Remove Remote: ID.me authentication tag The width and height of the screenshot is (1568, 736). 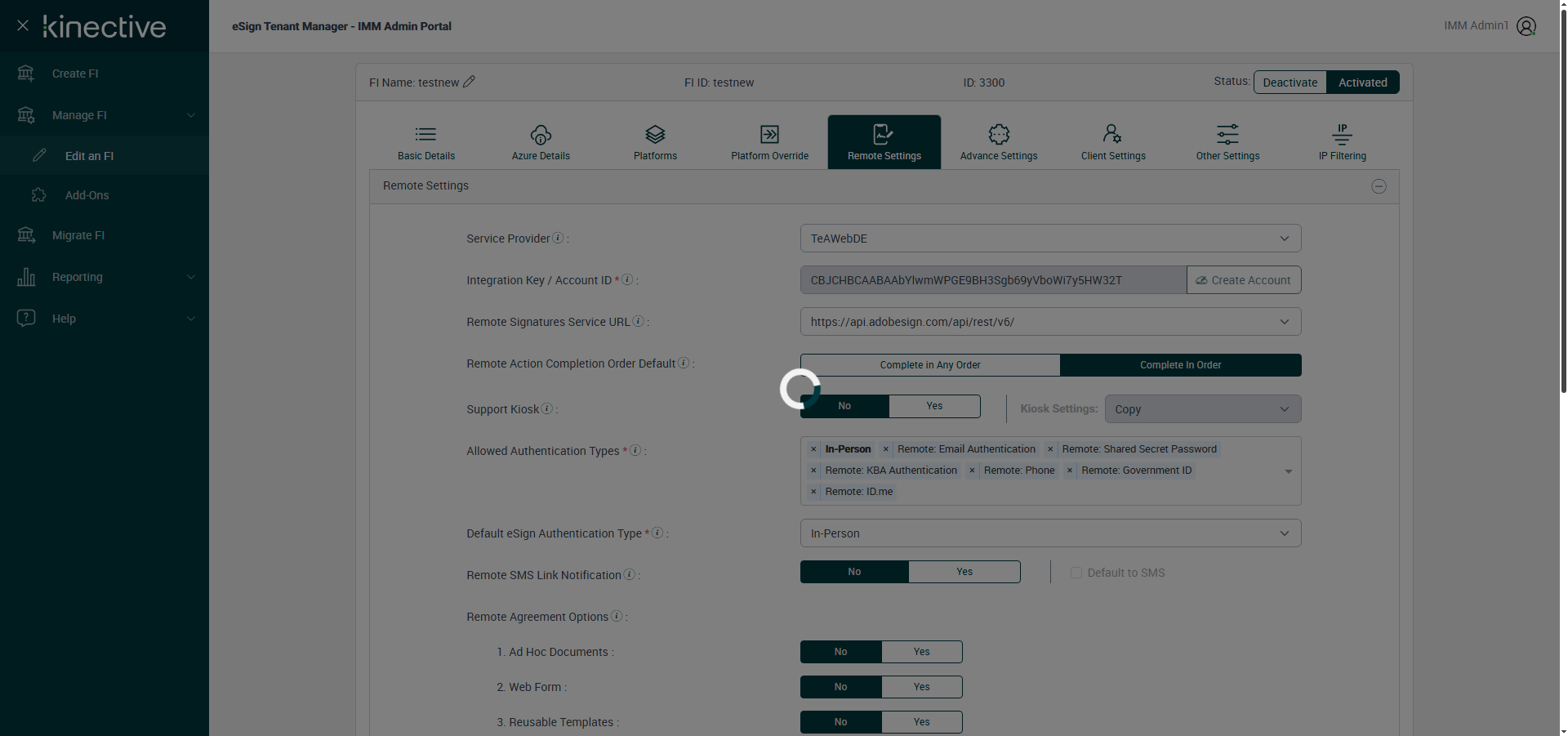[813, 492]
